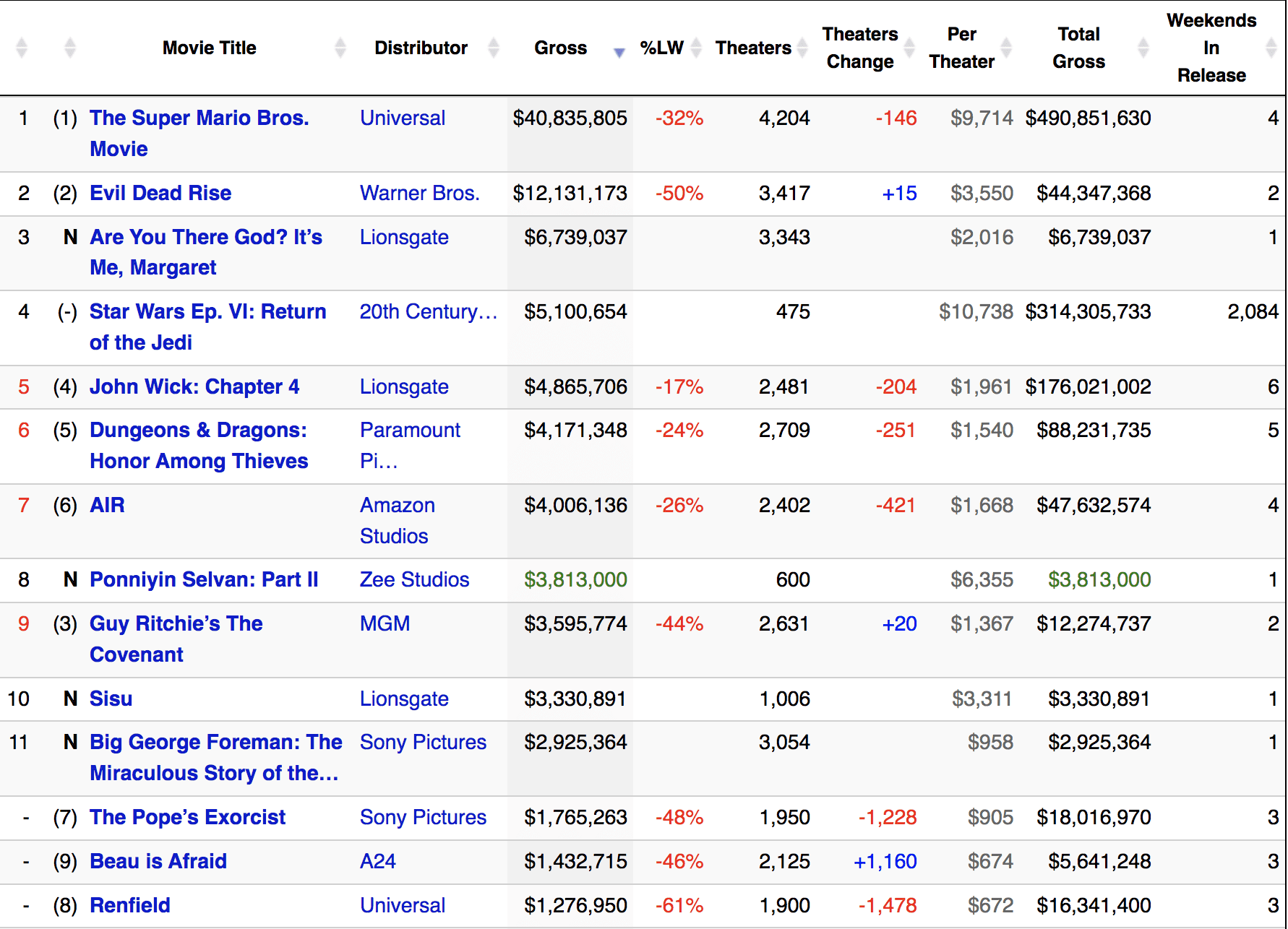Click sort arrows next to Total Gross header
This screenshot has width=1288, height=929.
click(1143, 48)
